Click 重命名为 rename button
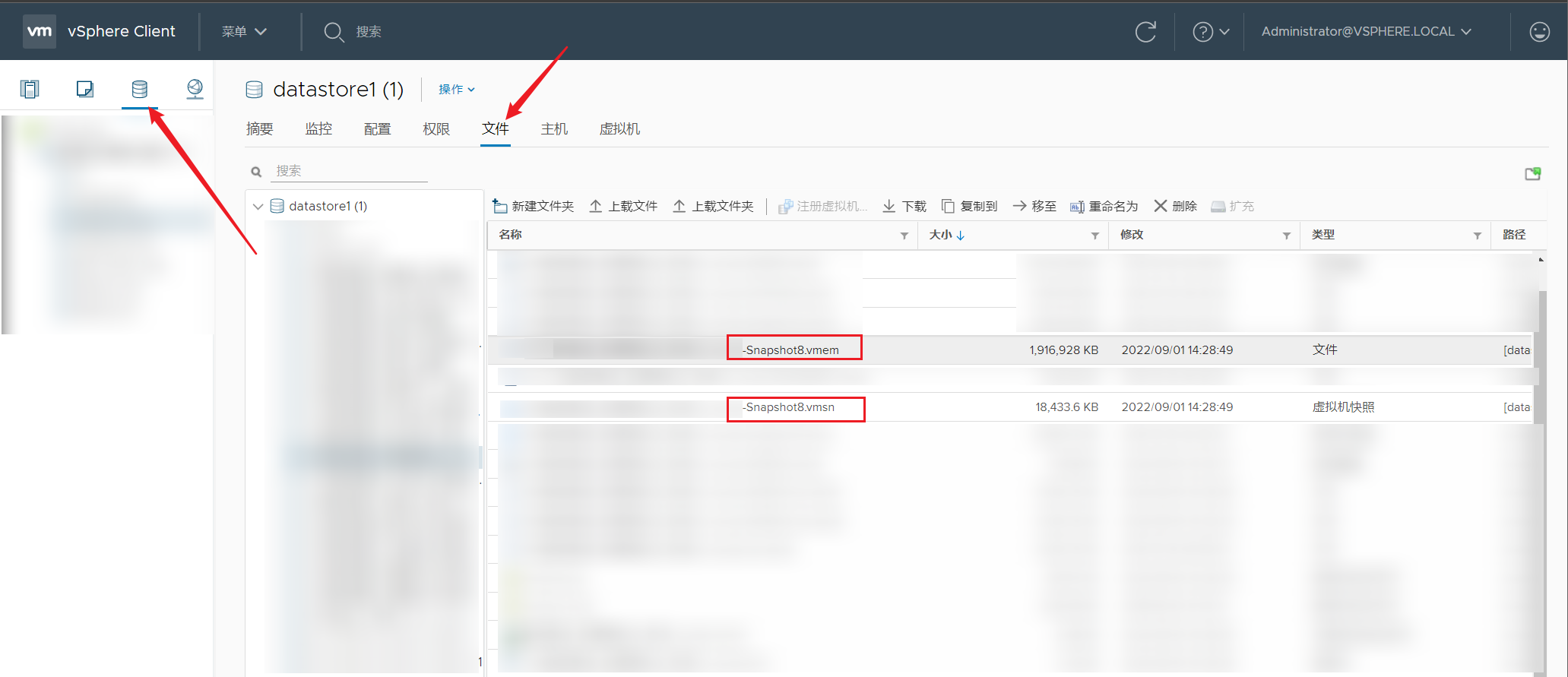The image size is (1568, 677). 1104,206
